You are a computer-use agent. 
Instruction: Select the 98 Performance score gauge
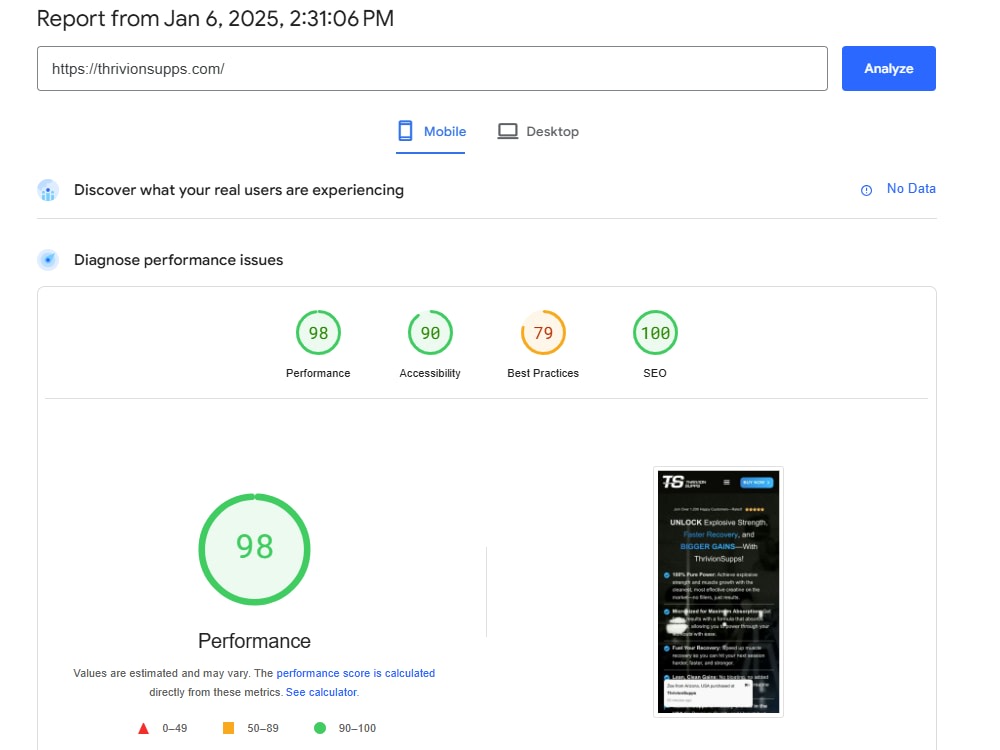318,332
